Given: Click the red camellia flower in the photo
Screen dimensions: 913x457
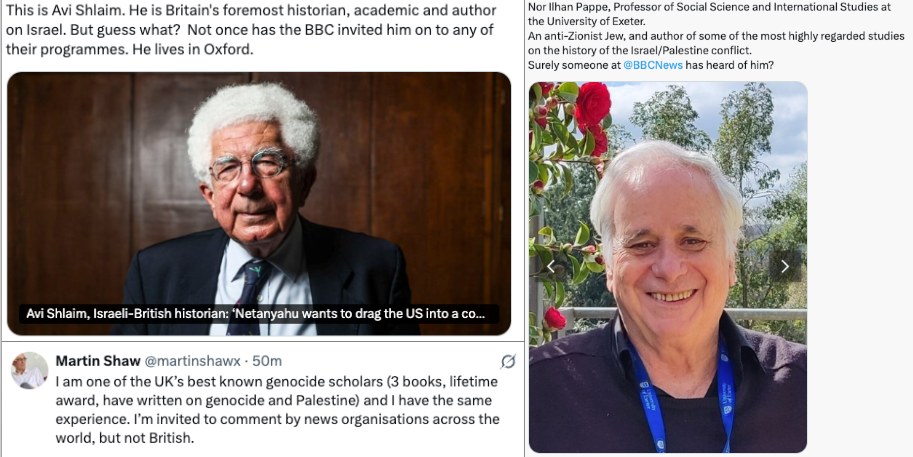Looking at the screenshot, I should [x=592, y=104].
